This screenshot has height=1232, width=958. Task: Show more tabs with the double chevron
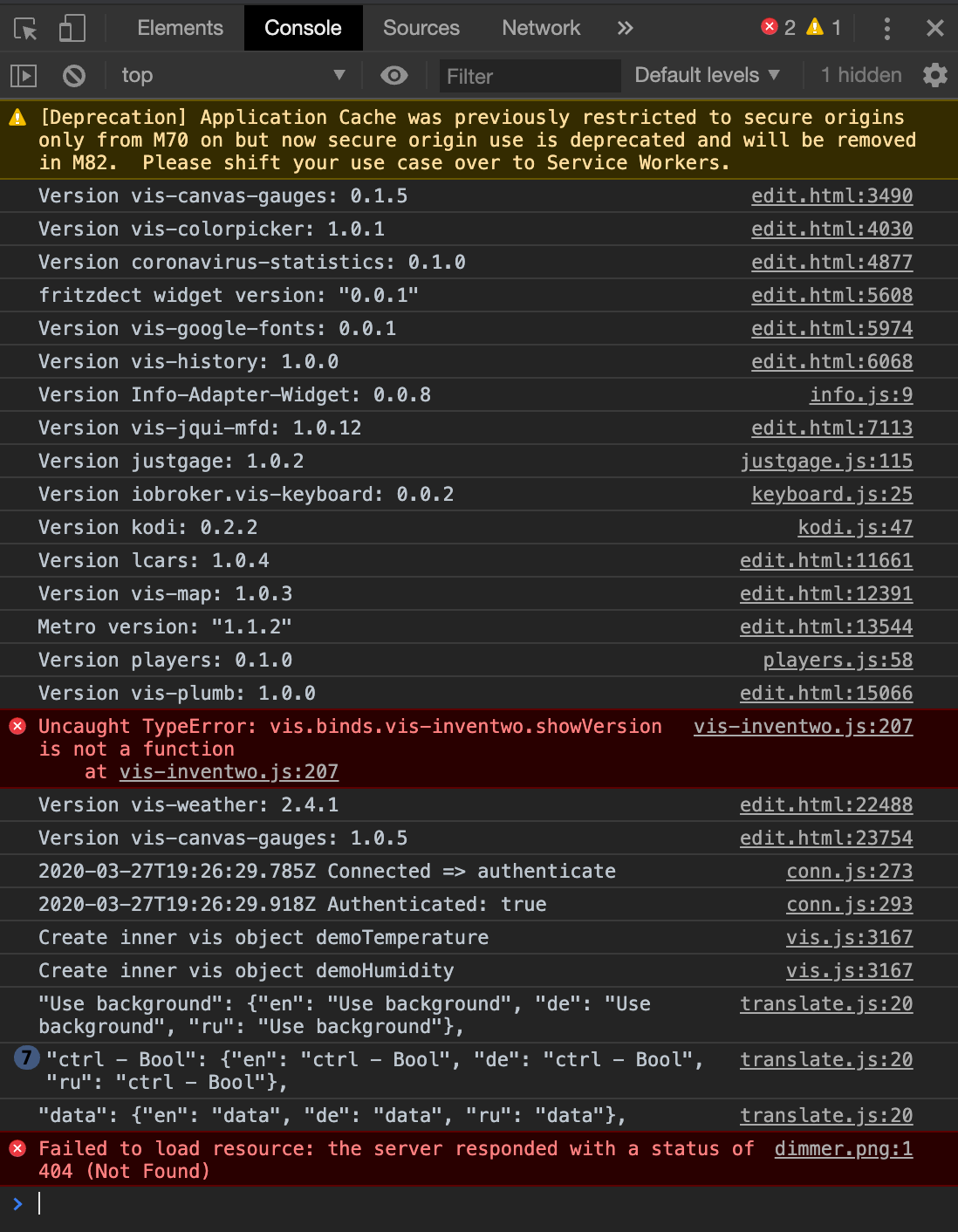(625, 28)
